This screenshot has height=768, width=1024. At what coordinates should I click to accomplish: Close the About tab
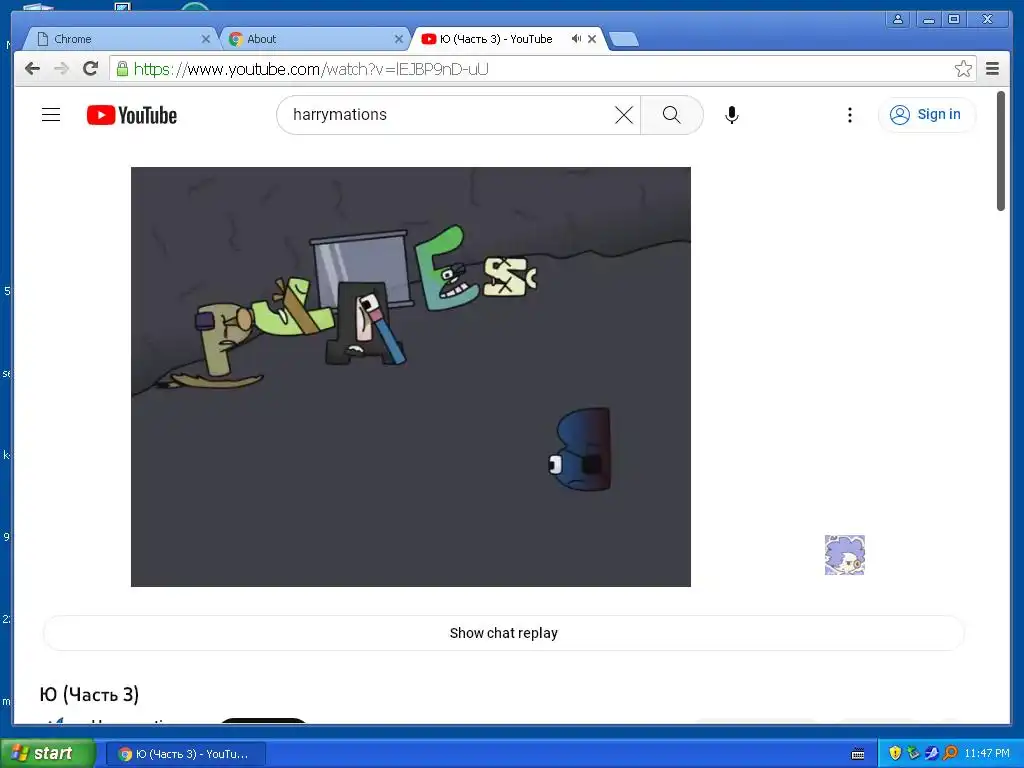[x=399, y=39]
